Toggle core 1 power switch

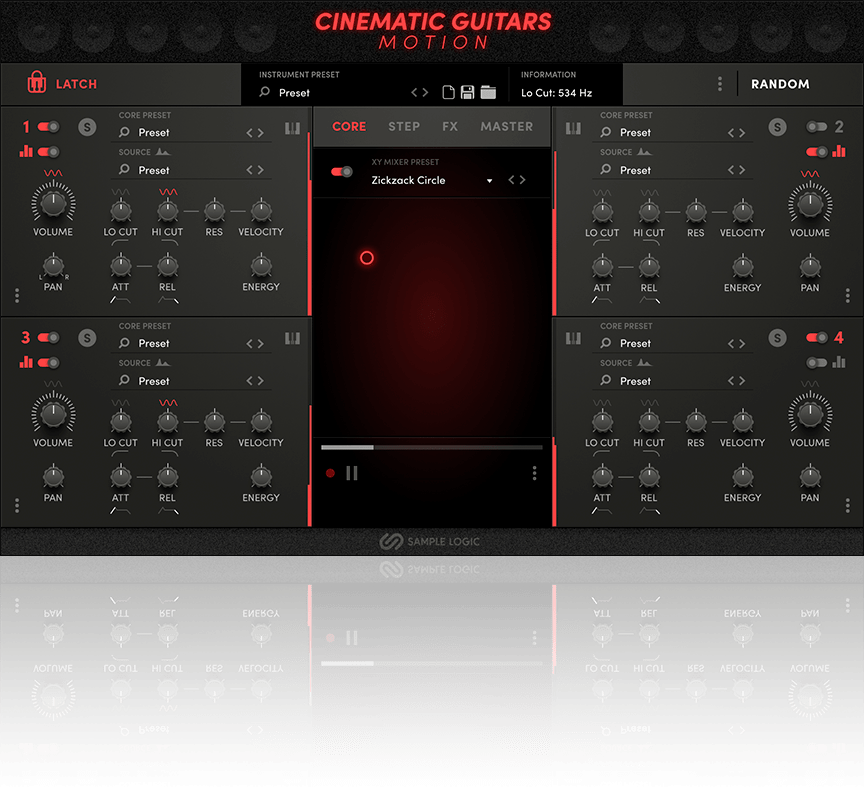48,127
